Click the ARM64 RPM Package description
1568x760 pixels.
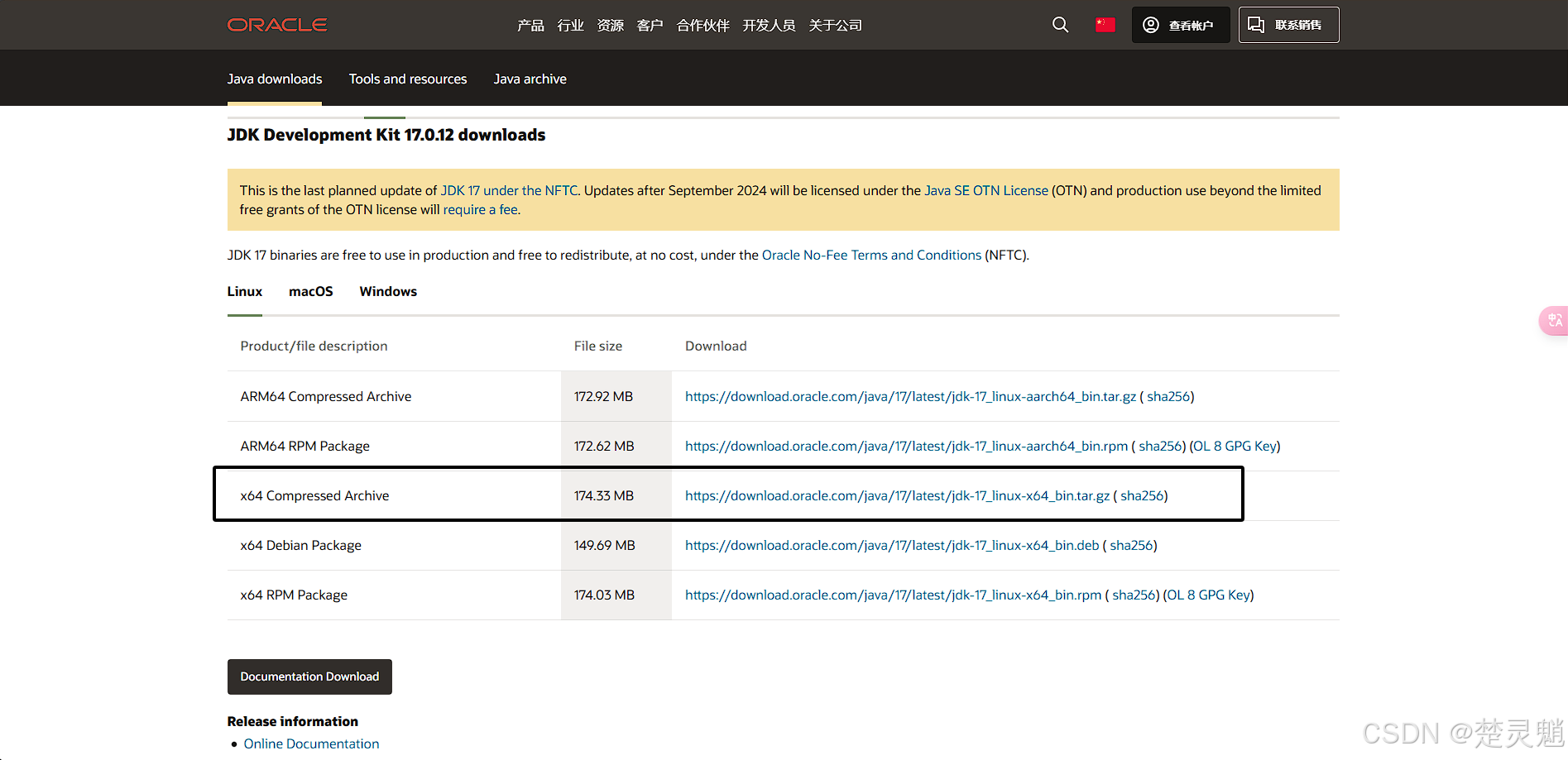click(x=304, y=446)
